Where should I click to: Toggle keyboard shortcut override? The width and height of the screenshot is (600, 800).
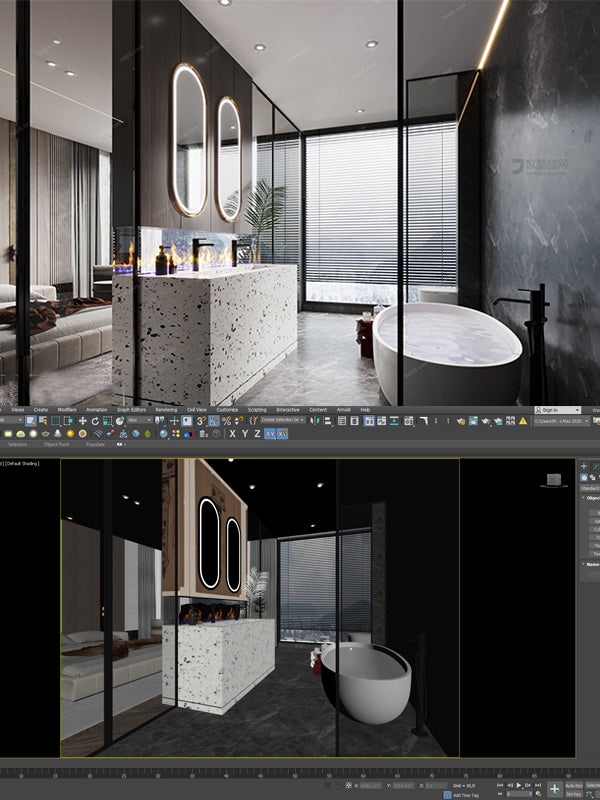tap(187, 421)
